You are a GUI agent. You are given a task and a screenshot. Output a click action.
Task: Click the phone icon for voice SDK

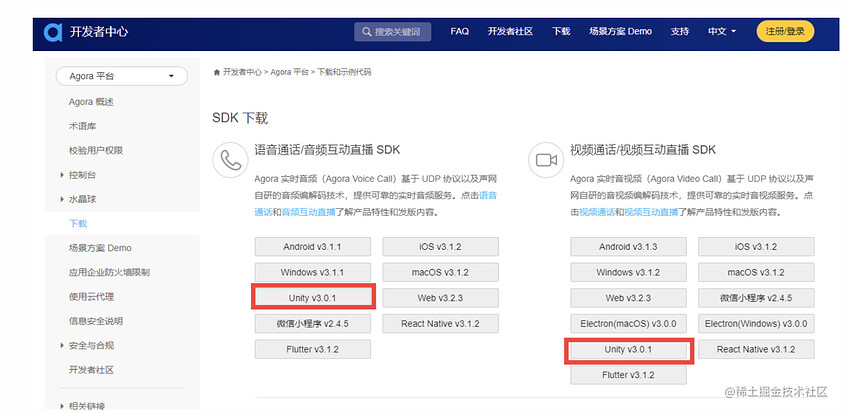(x=230, y=160)
